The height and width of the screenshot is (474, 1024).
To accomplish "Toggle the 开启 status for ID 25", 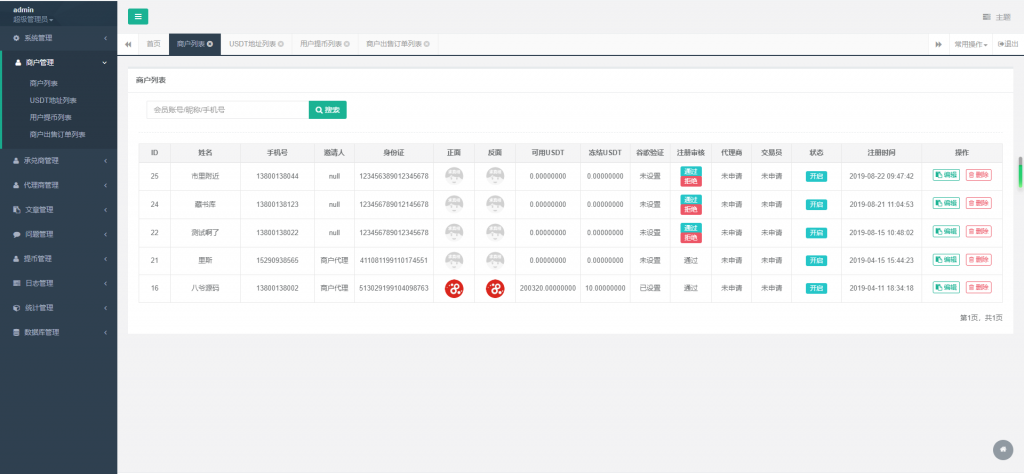I will 817,176.
